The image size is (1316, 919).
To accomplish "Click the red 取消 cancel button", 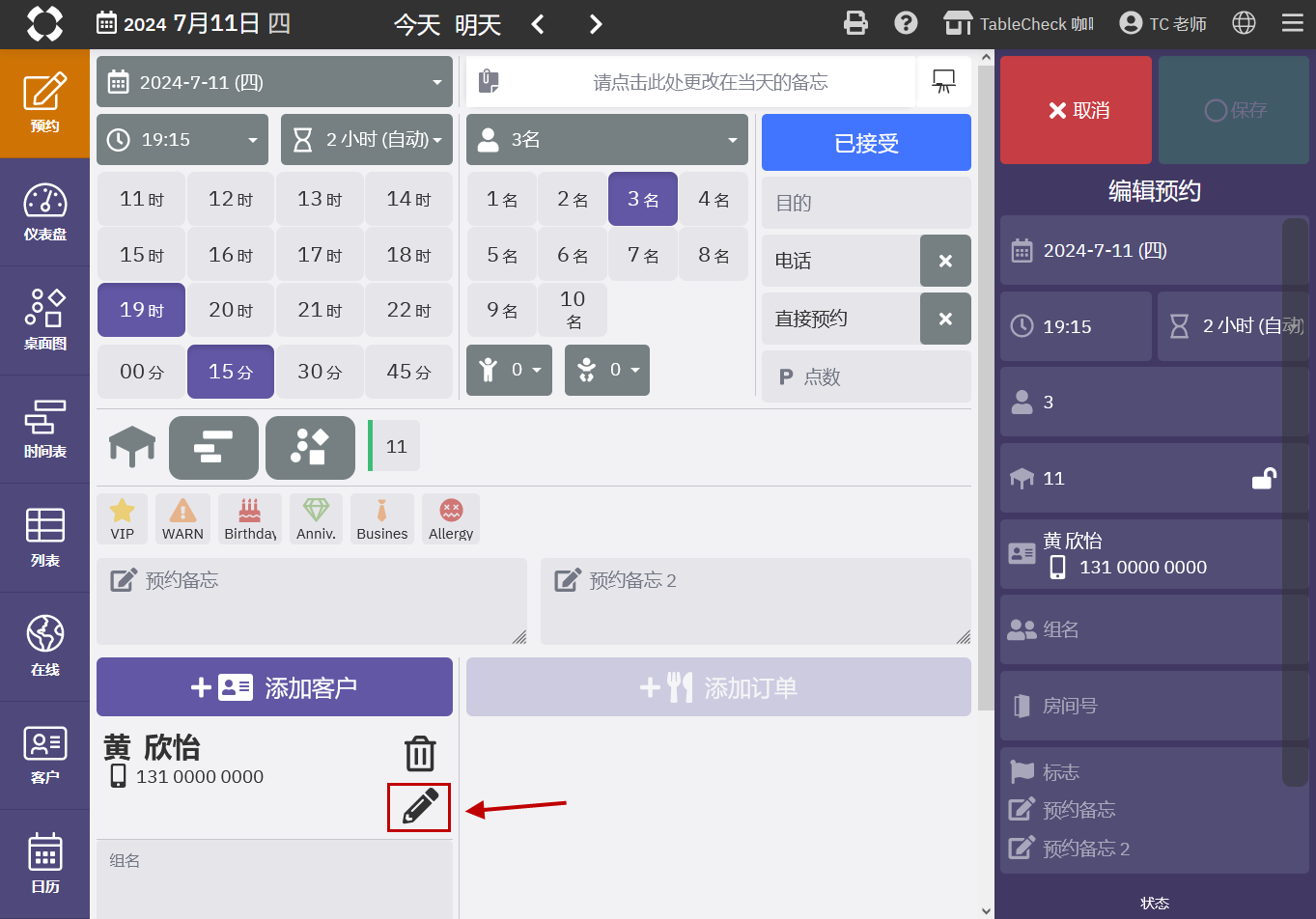I will click(x=1076, y=110).
